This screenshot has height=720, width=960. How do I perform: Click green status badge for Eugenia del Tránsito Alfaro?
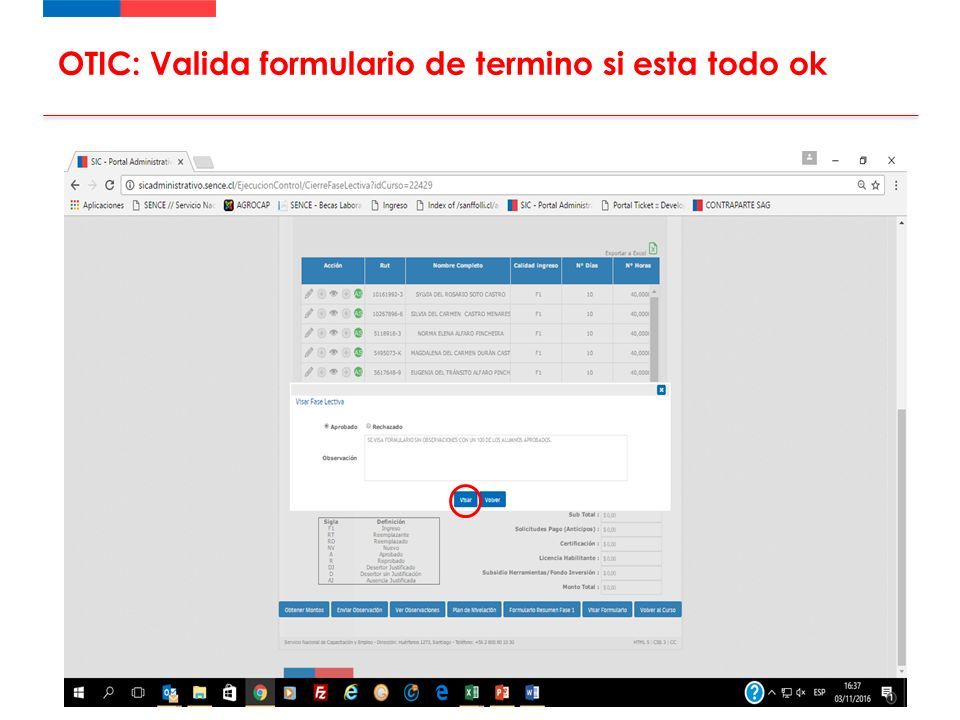(x=358, y=372)
